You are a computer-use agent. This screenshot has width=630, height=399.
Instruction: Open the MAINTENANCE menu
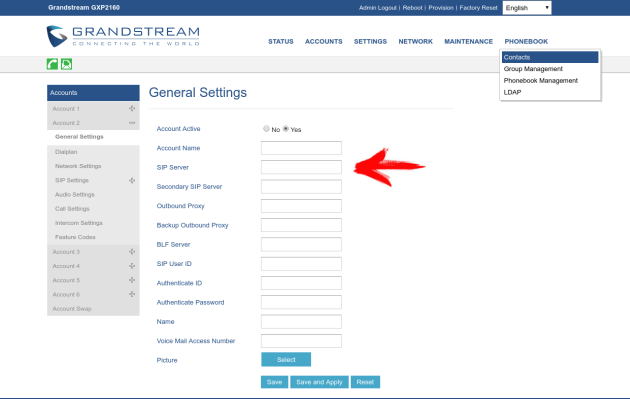click(x=468, y=41)
